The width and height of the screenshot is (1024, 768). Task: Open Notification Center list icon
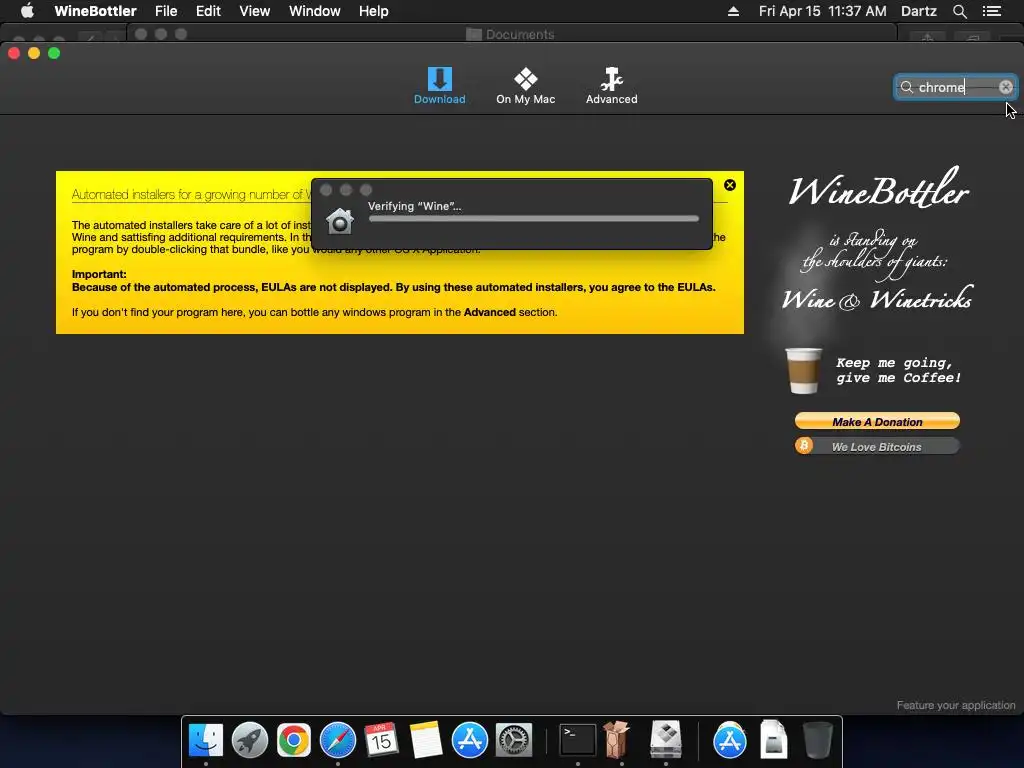(x=992, y=11)
